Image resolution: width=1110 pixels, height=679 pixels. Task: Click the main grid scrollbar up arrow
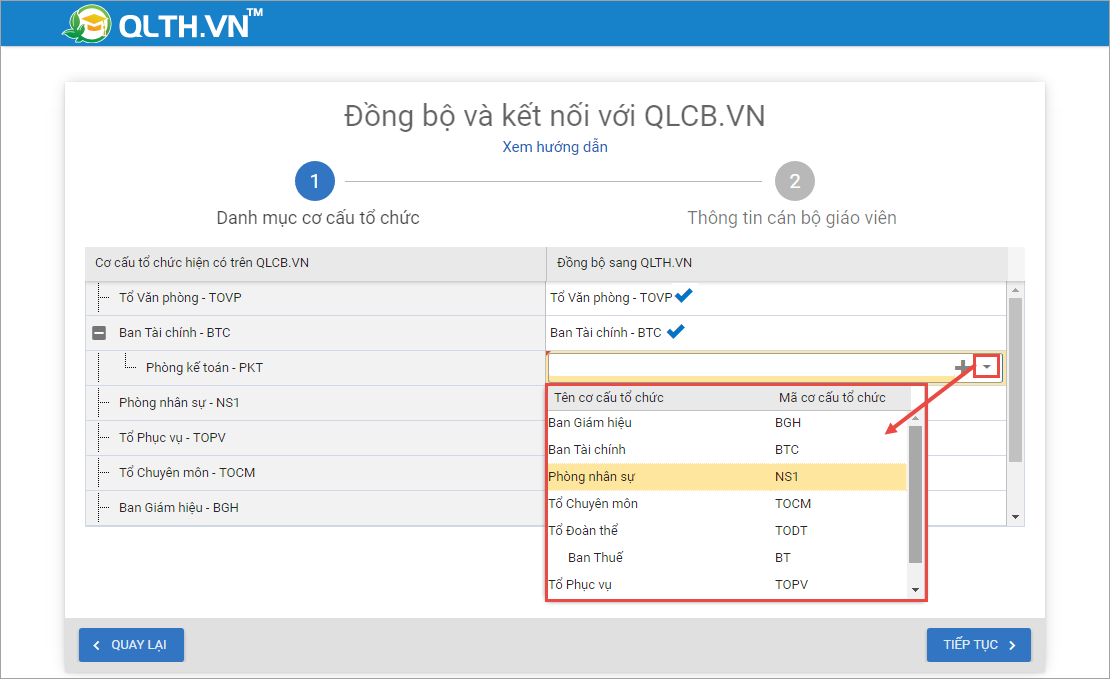click(x=1015, y=290)
